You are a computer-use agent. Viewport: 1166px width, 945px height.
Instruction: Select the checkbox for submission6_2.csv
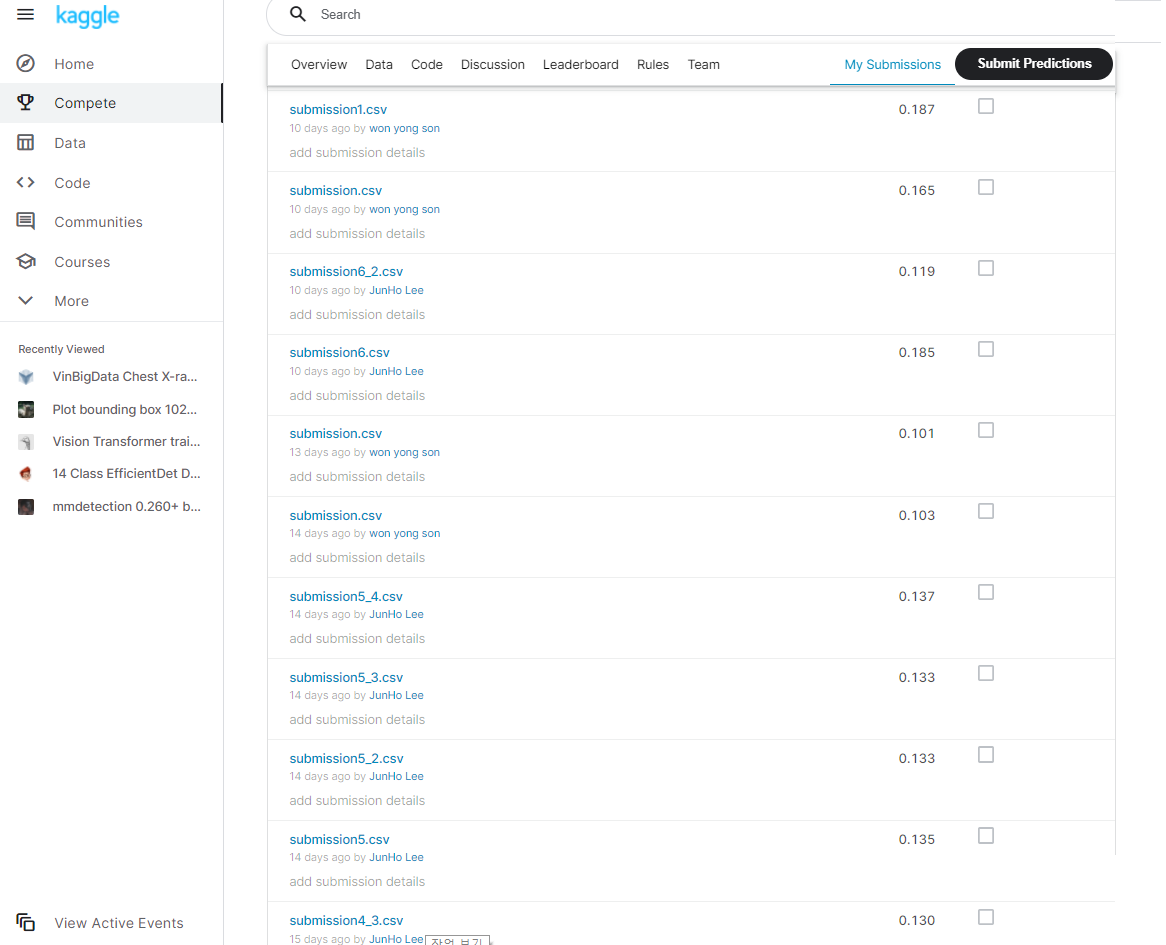tap(986, 268)
